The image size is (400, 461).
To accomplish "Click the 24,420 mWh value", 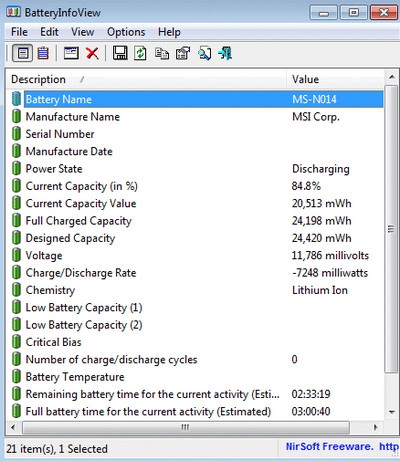I will point(321,238).
